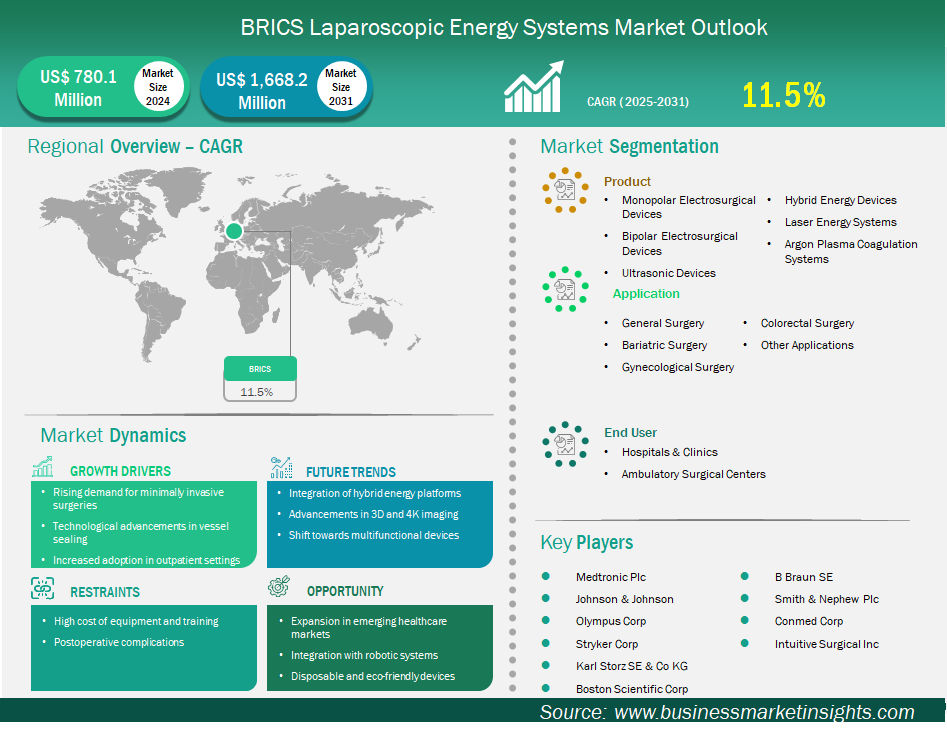Click the US$ 780.1 Million green pill
The image size is (947, 737).
[x=78, y=88]
